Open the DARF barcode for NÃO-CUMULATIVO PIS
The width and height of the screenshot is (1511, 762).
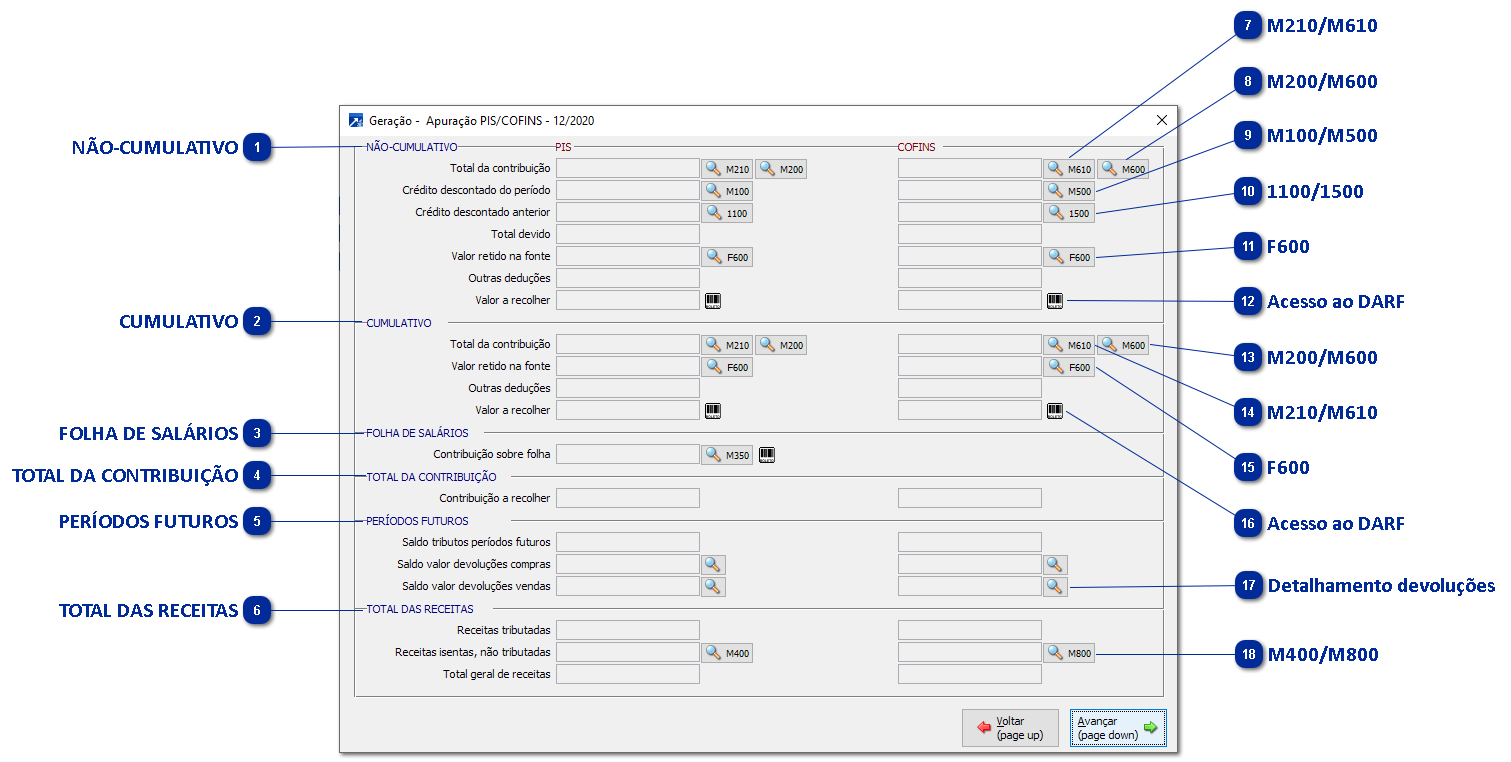click(x=713, y=300)
